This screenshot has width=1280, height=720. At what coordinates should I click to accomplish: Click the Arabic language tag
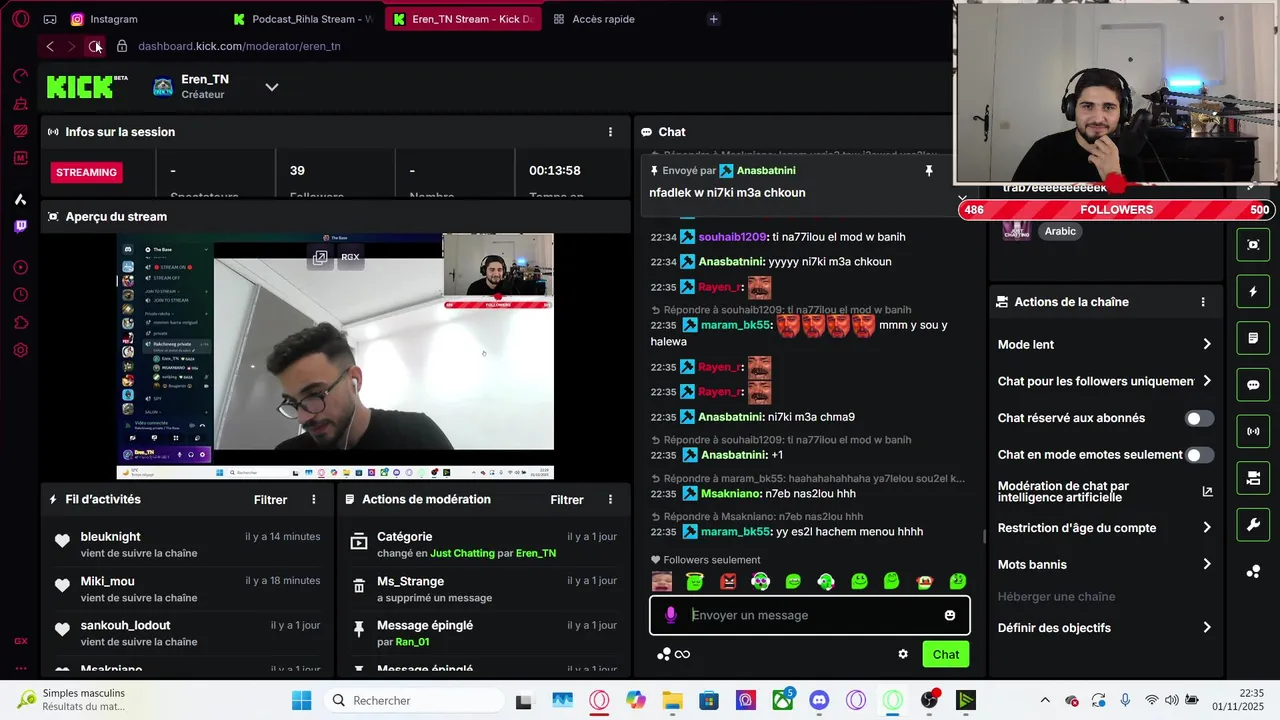(1060, 231)
